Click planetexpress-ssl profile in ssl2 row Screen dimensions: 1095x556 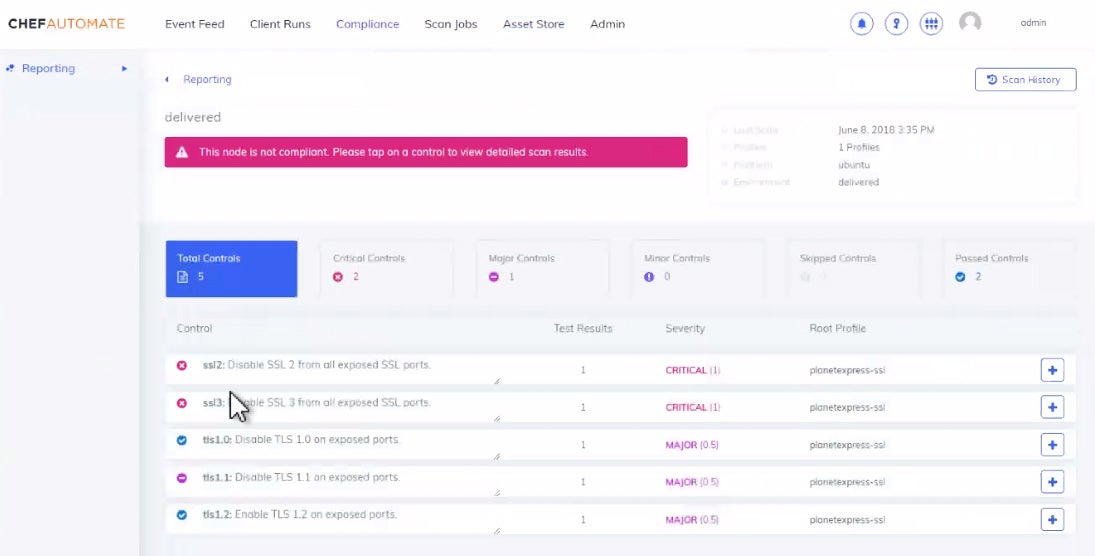(x=847, y=370)
